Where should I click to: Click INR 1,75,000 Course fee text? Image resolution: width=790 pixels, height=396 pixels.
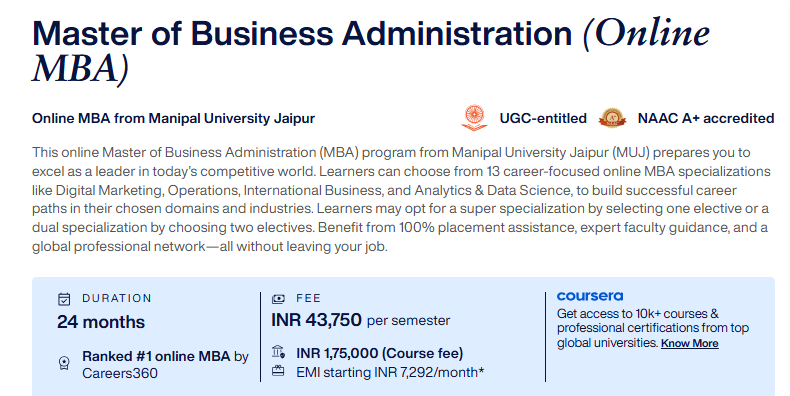tap(379, 353)
